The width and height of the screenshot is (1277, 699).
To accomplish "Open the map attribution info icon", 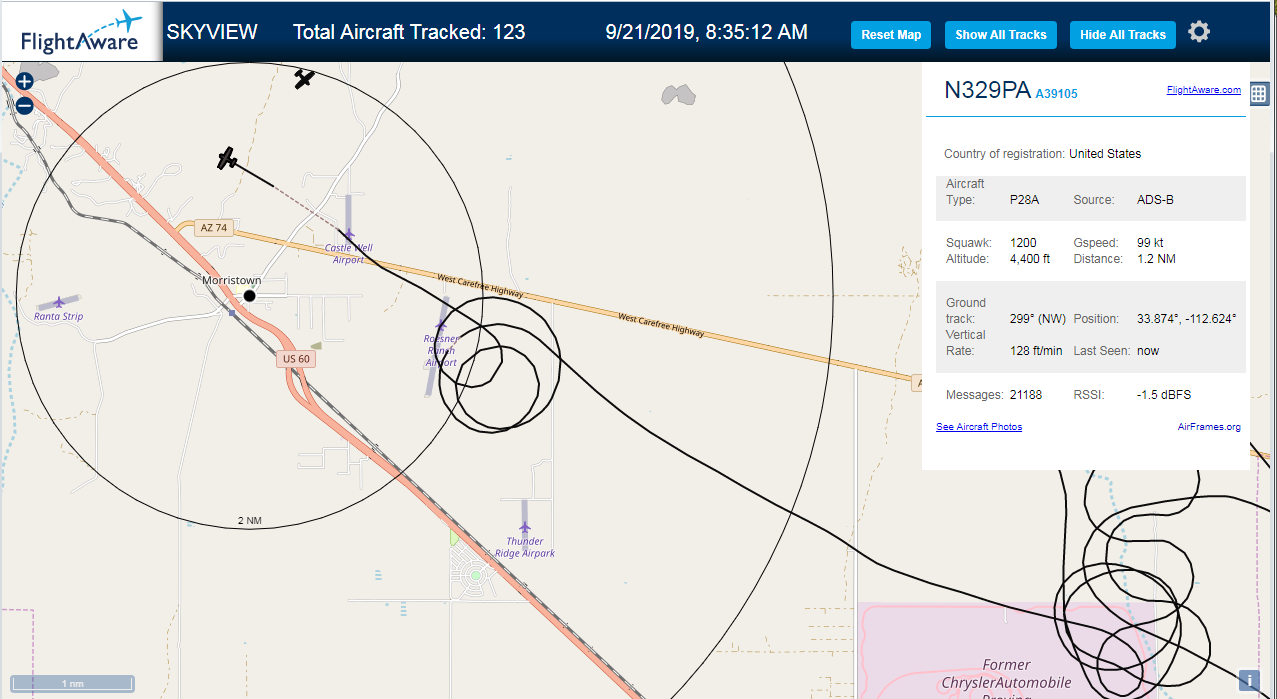I will click(x=1249, y=681).
